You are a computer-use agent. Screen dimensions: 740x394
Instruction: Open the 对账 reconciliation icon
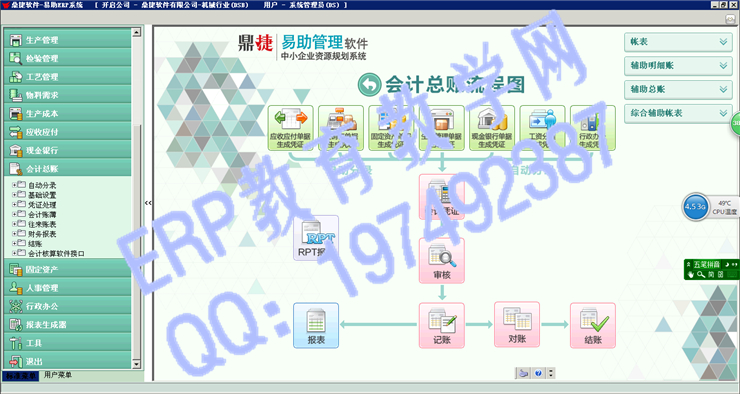pyautogui.click(x=517, y=325)
